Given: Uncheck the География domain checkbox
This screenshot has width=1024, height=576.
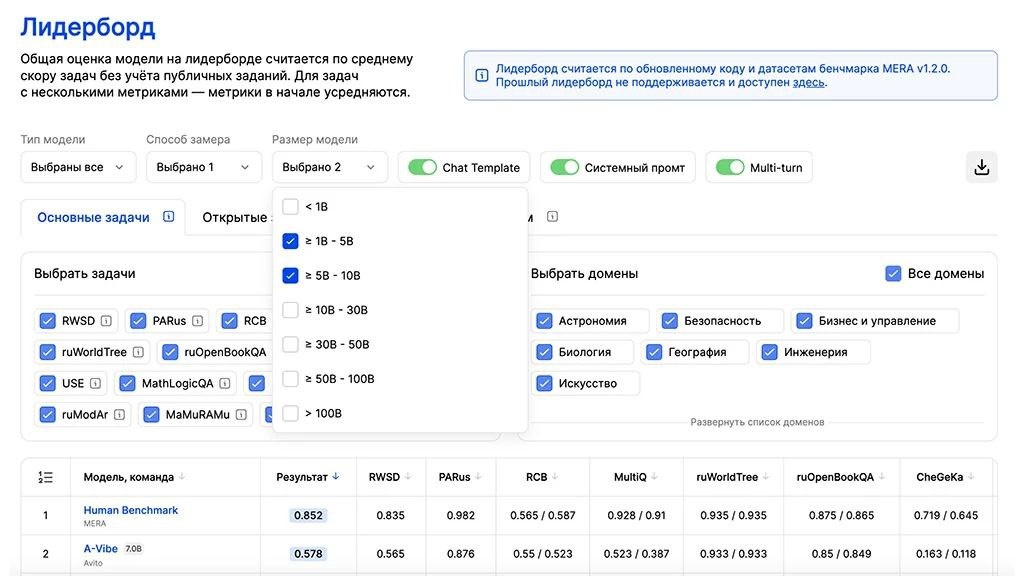Looking at the screenshot, I should [654, 352].
